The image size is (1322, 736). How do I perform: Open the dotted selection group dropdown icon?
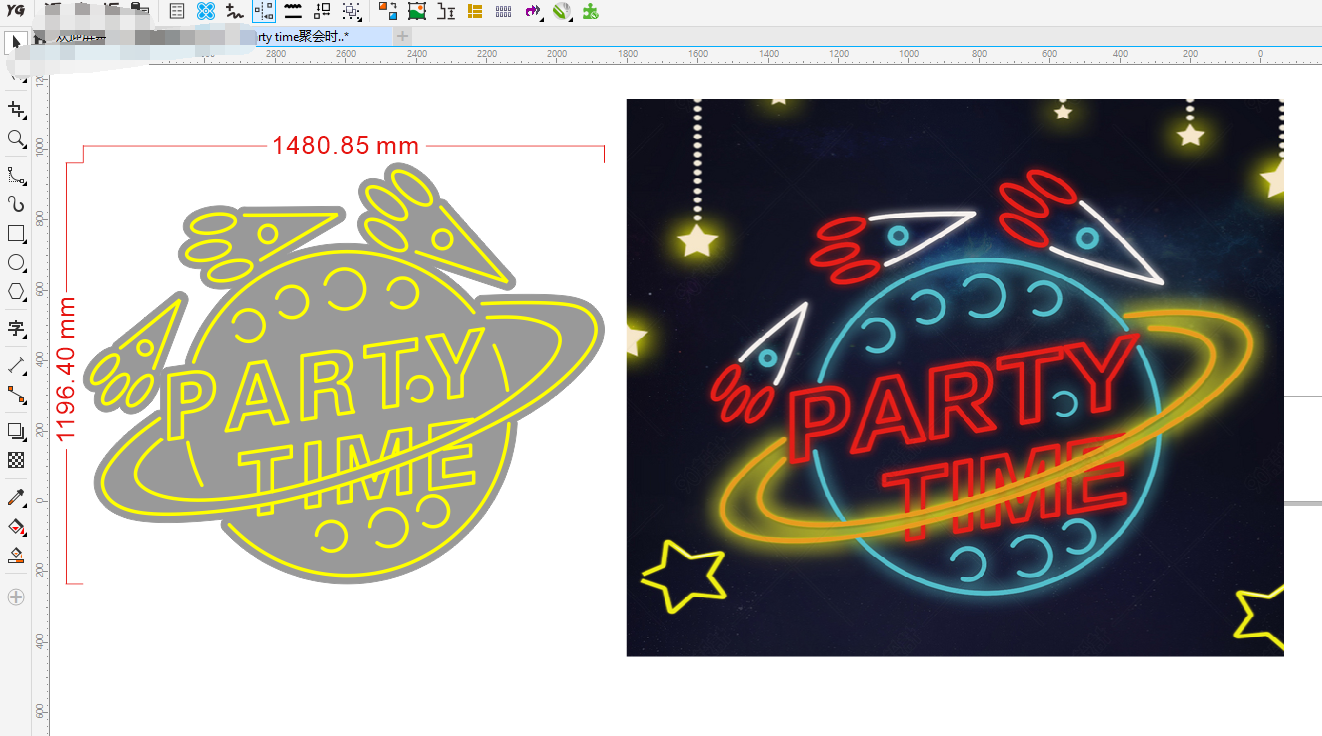[x=351, y=11]
